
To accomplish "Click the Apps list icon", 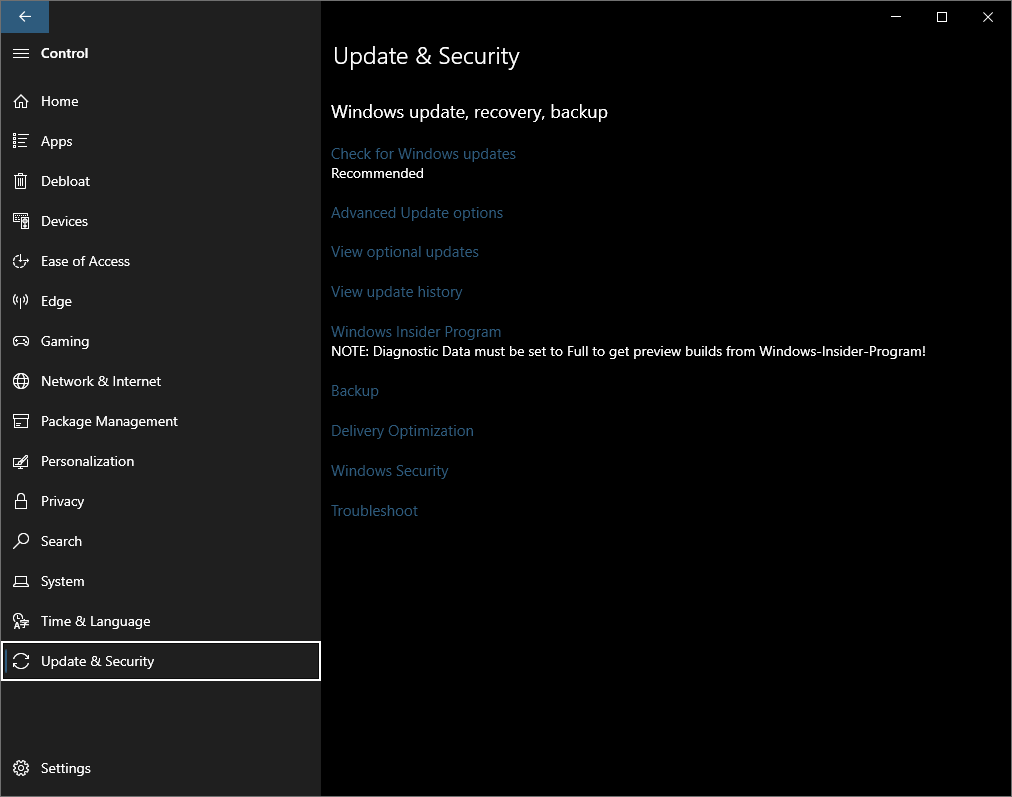I will (21, 141).
